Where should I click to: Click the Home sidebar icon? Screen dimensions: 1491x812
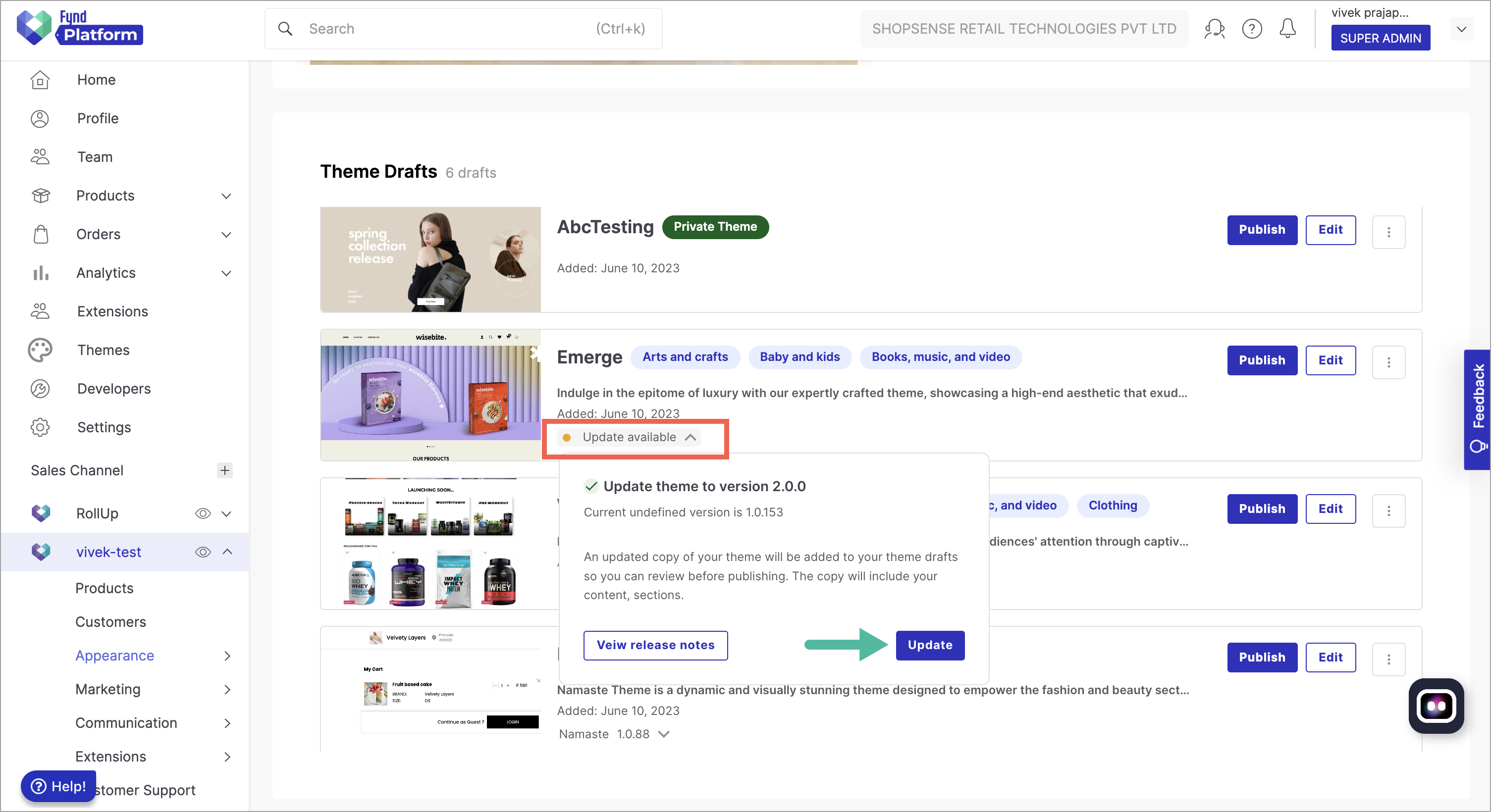coord(40,79)
